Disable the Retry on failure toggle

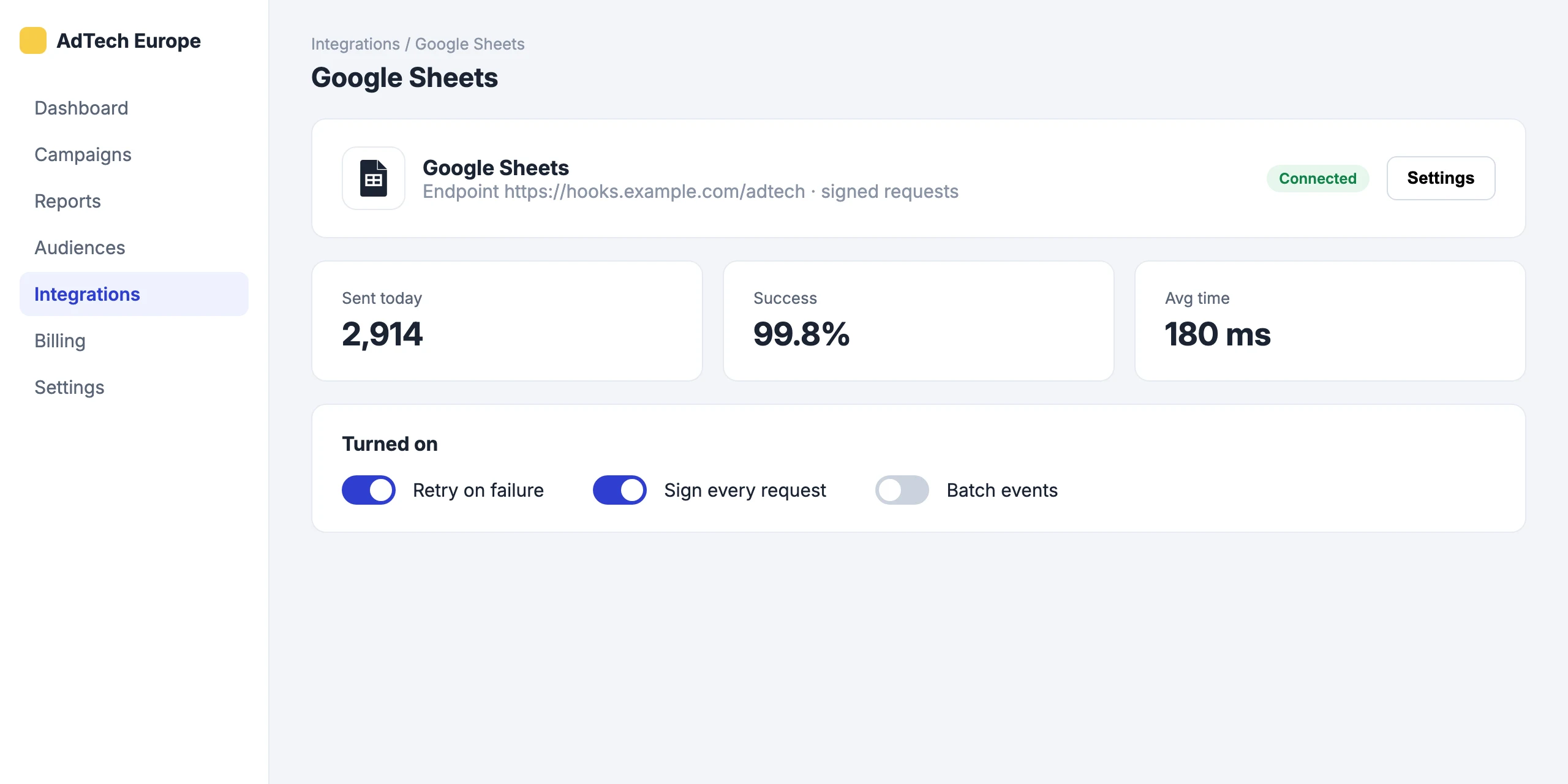(369, 490)
